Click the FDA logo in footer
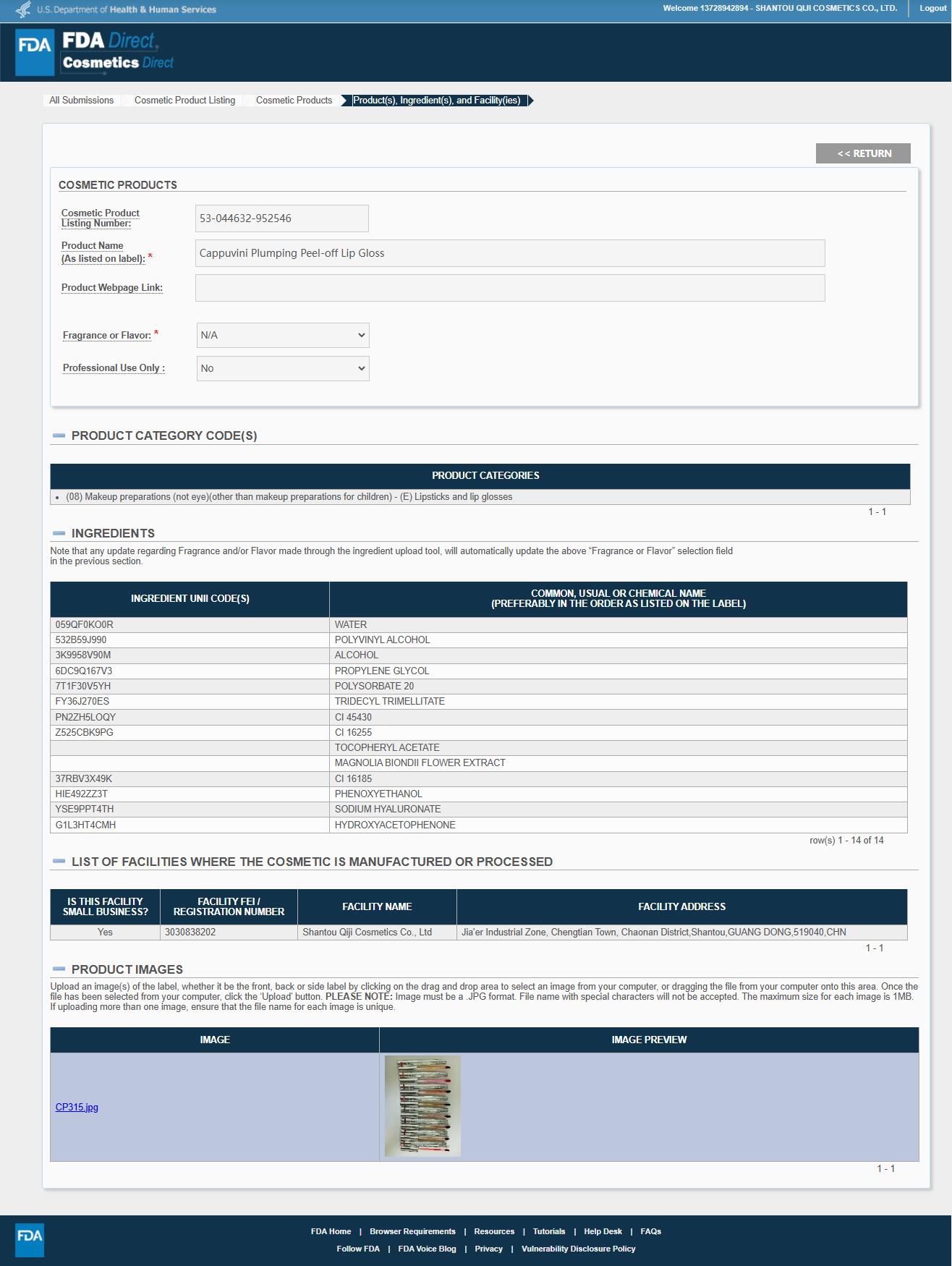 click(30, 1239)
